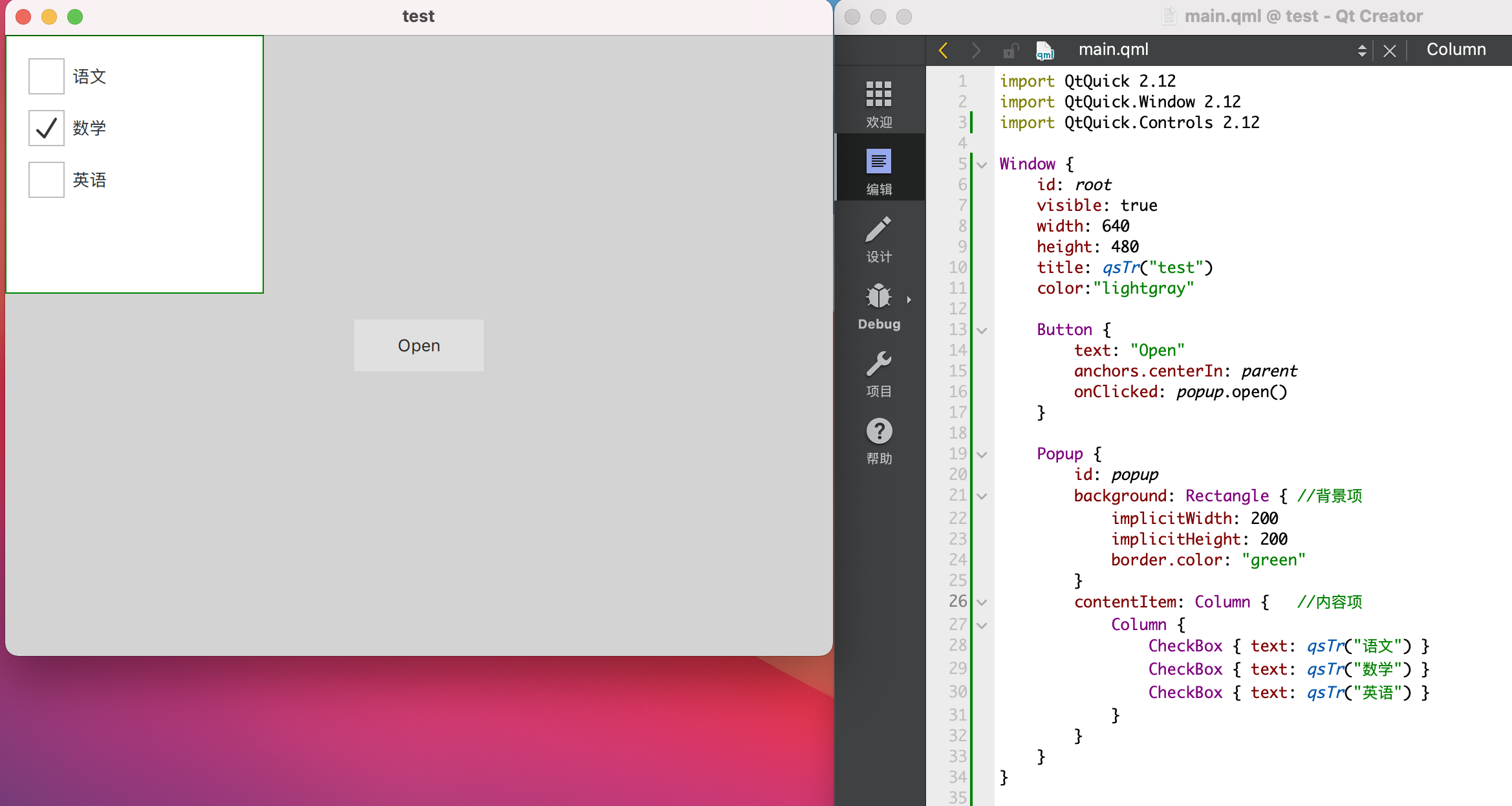Click the forward navigation arrow
1512x806 pixels.
coord(976,50)
